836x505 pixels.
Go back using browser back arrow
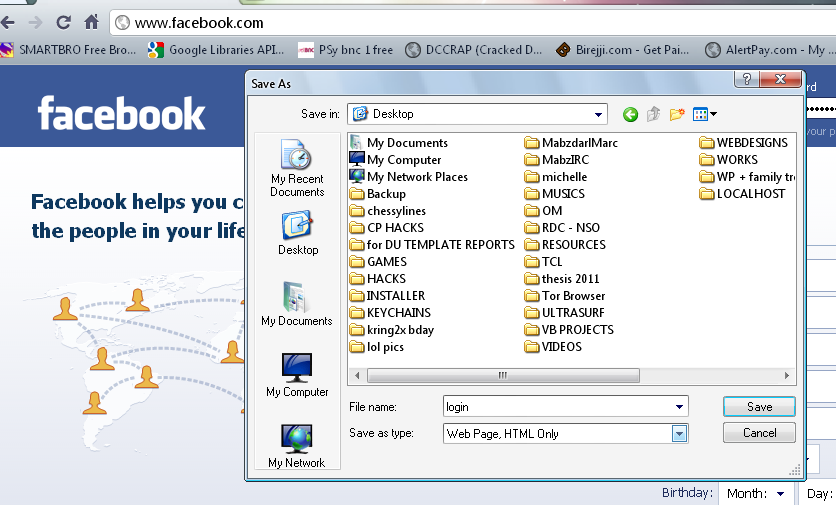click(7, 22)
